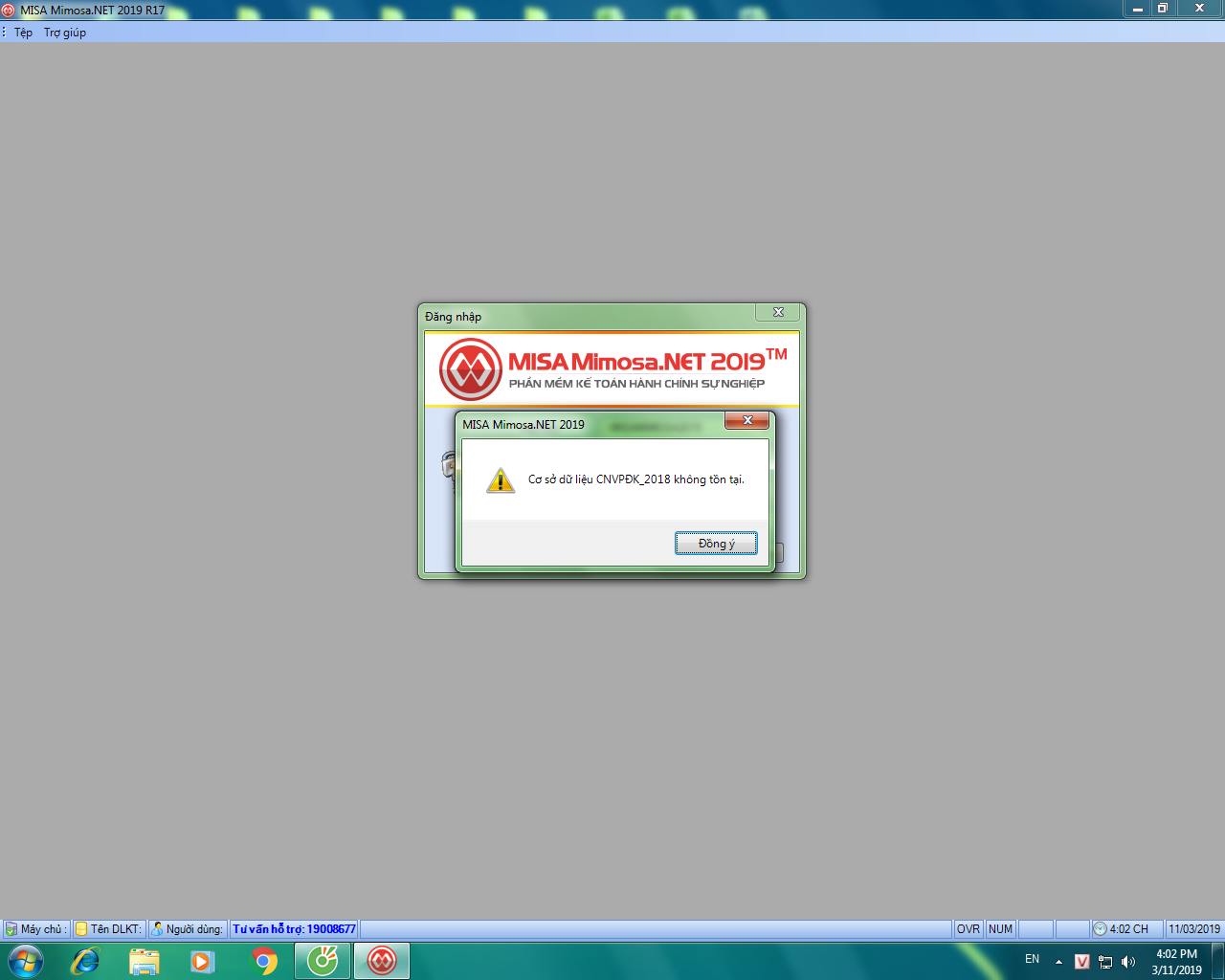The image size is (1225, 980).
Task: Click the Tư vấn hỗ trợ: 19008677 text
Action: (x=295, y=929)
